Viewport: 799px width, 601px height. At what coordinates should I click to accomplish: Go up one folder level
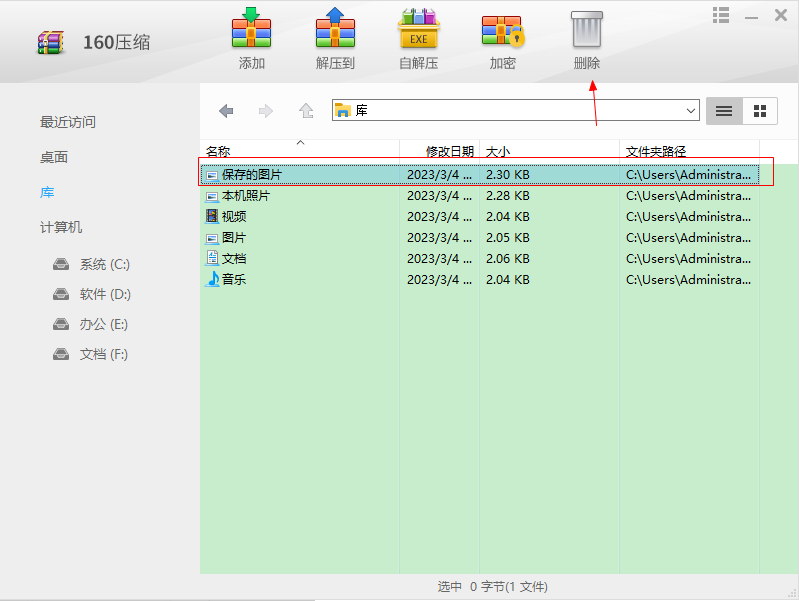point(306,110)
